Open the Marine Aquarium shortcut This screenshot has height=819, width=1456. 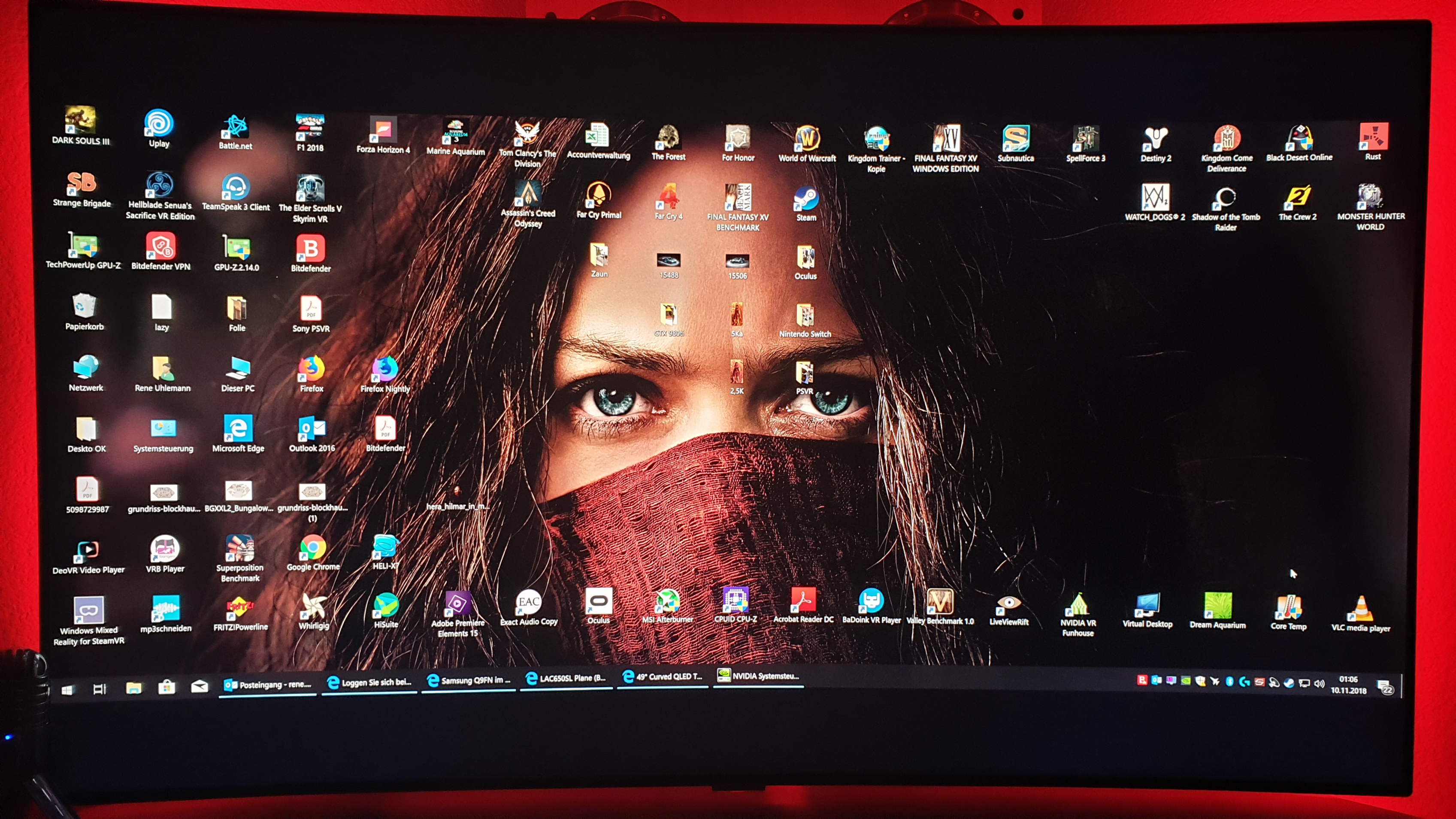coord(456,137)
